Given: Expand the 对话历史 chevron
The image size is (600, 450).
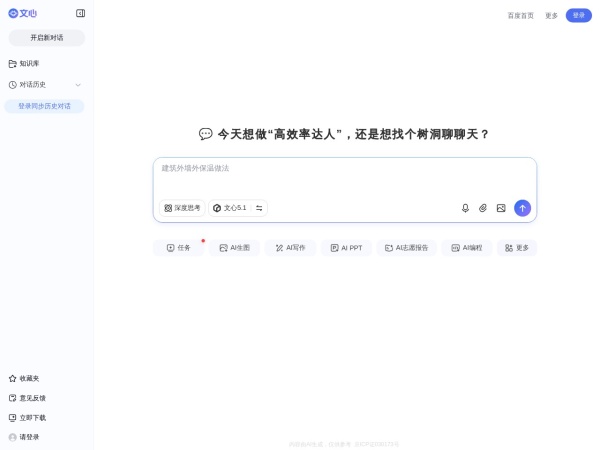Looking at the screenshot, I should click(x=78, y=85).
